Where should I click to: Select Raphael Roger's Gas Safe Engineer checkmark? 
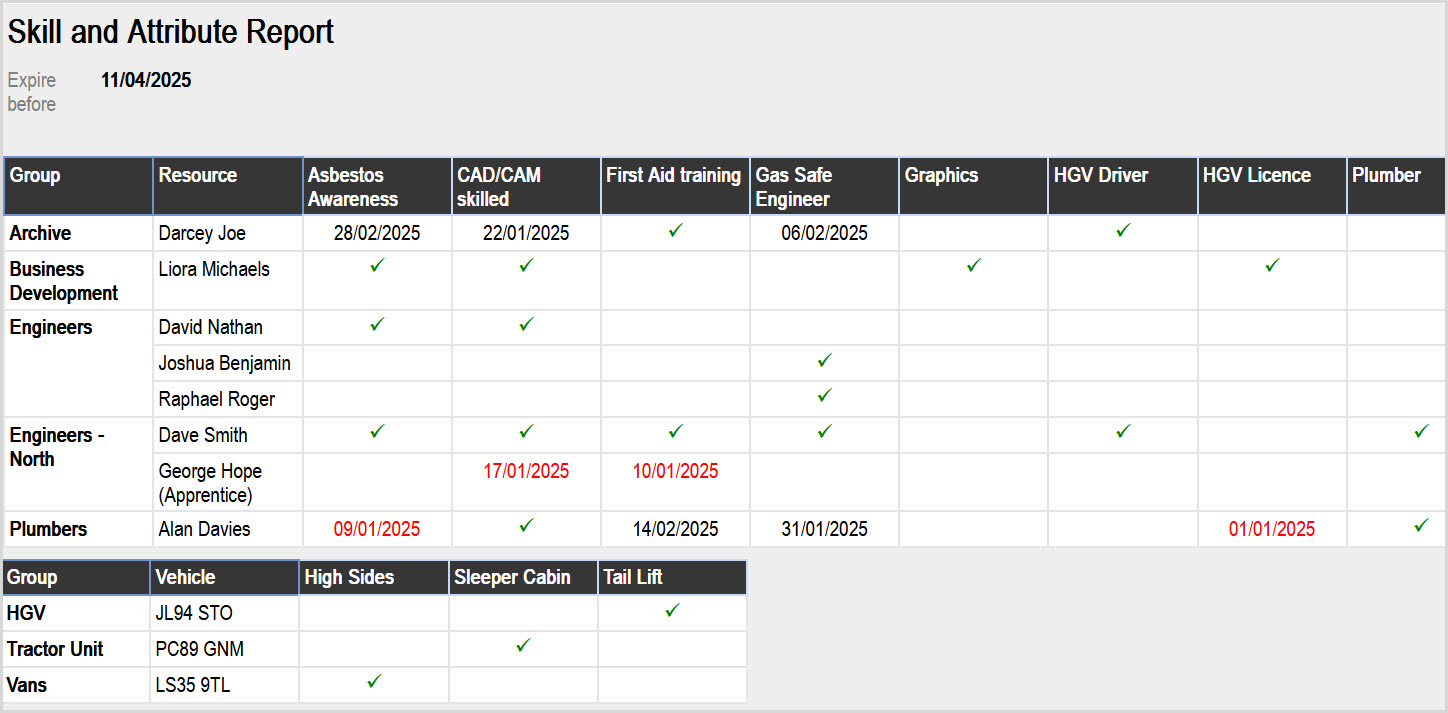pyautogui.click(x=824, y=396)
